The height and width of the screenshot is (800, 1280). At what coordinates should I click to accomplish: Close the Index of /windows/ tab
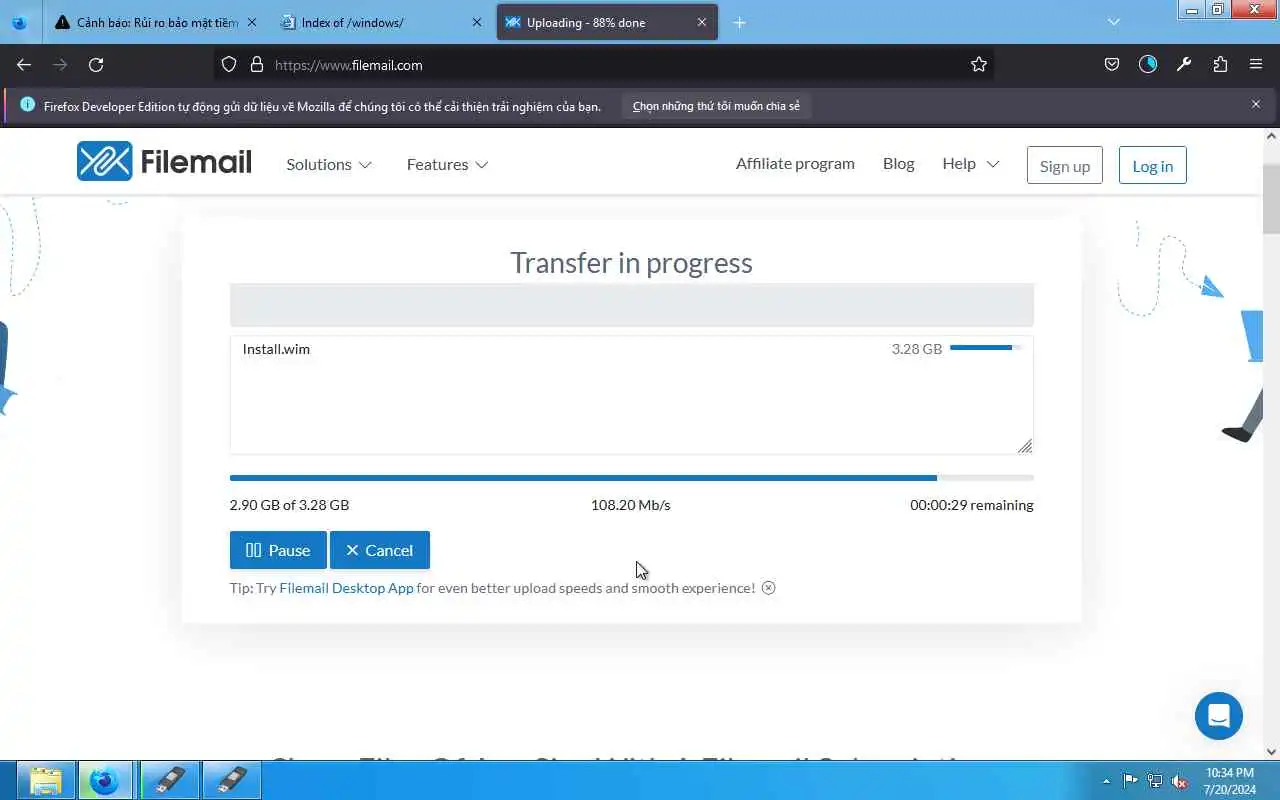[x=478, y=22]
